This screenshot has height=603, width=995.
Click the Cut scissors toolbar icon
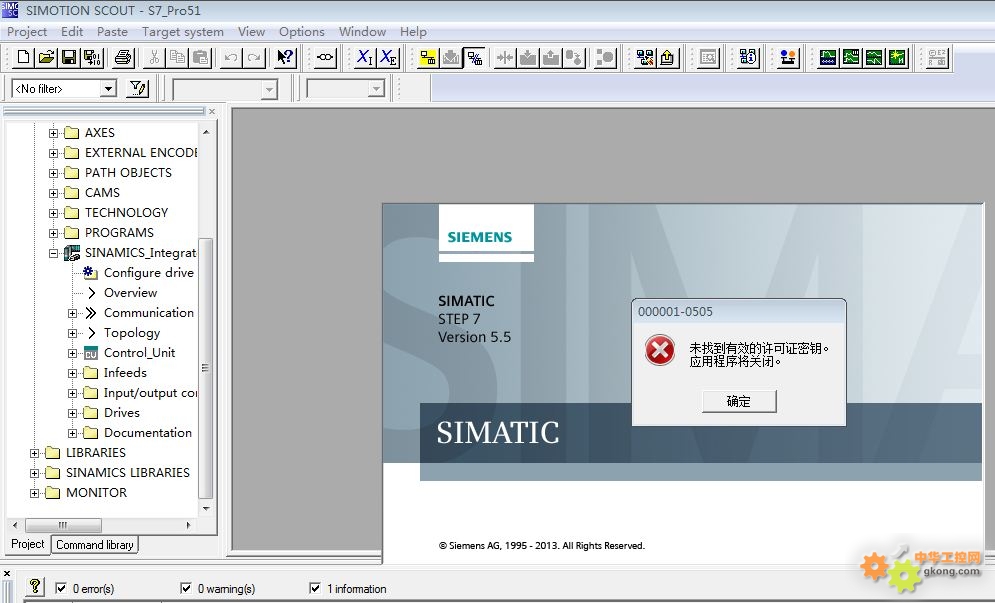[154, 58]
